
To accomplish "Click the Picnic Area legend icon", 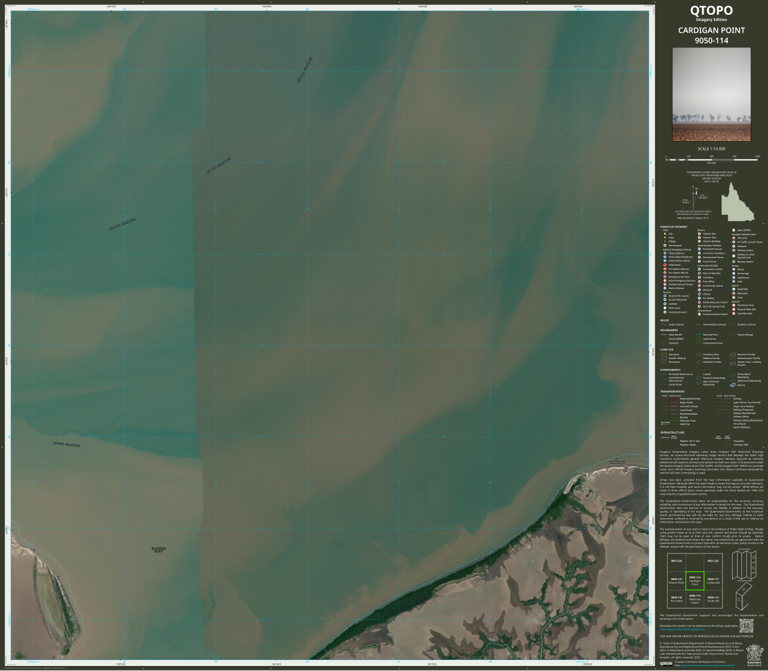I will tap(665, 308).
